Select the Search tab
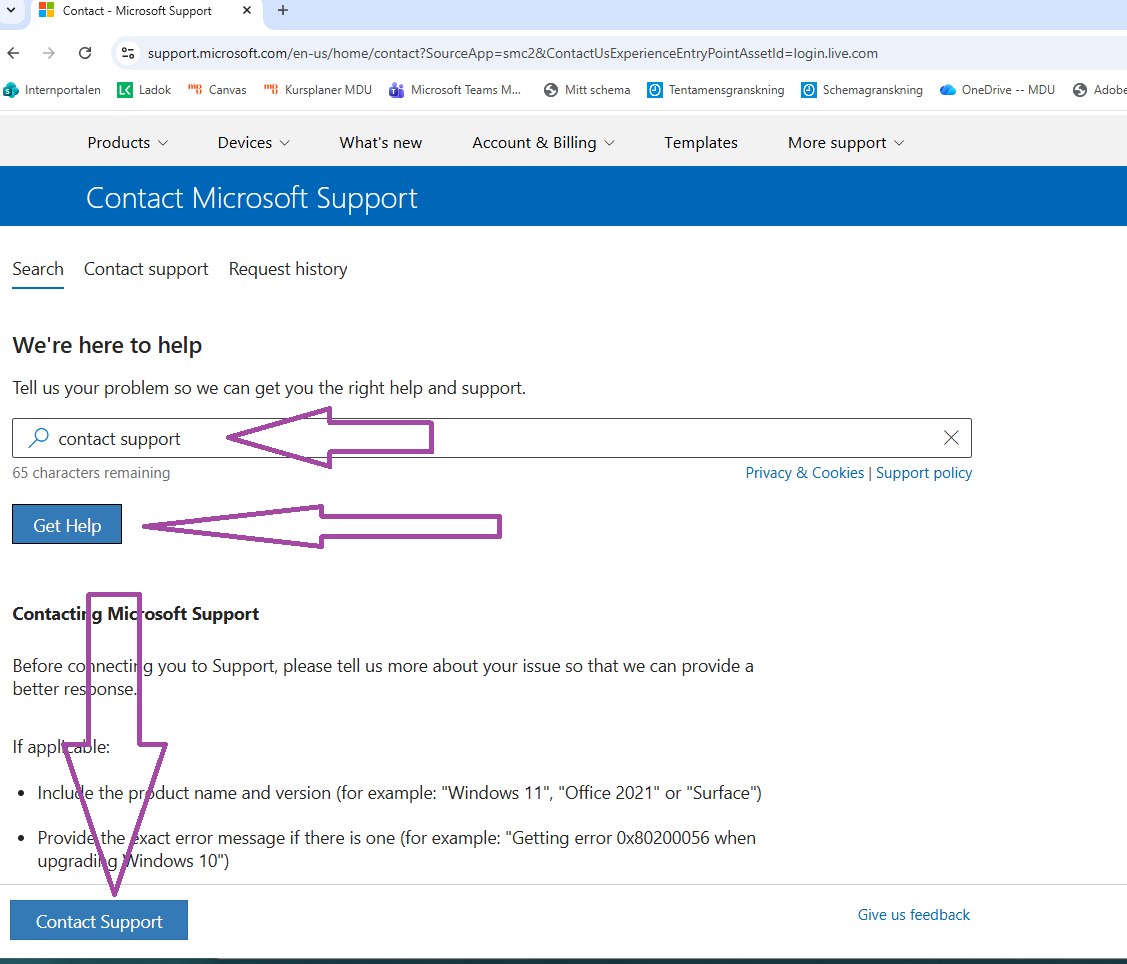This screenshot has width=1127, height=964. tap(38, 270)
